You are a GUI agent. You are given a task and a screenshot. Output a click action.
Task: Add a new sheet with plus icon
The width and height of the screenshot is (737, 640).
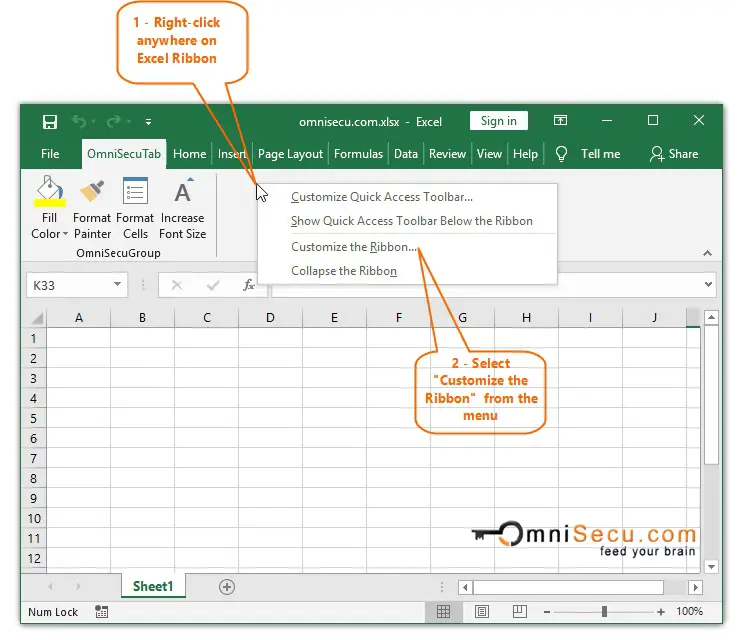pyautogui.click(x=227, y=587)
